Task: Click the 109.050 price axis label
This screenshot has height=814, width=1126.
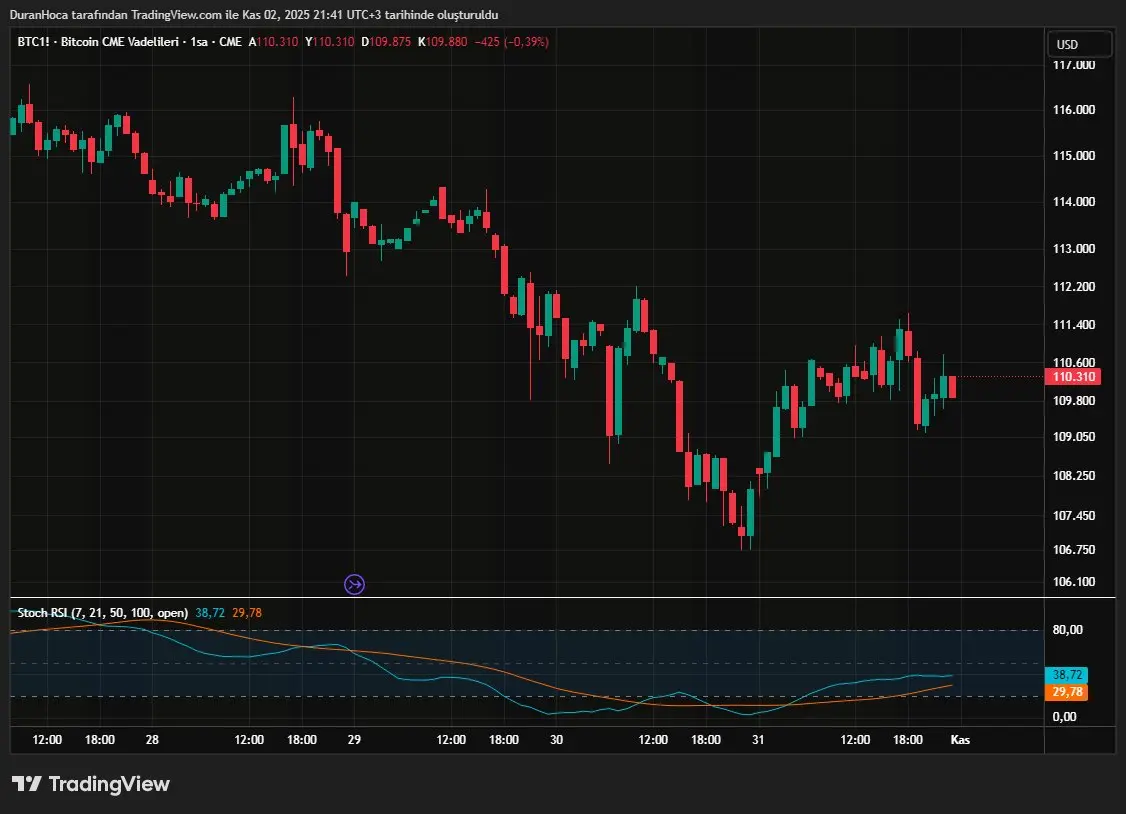Action: tap(1074, 436)
